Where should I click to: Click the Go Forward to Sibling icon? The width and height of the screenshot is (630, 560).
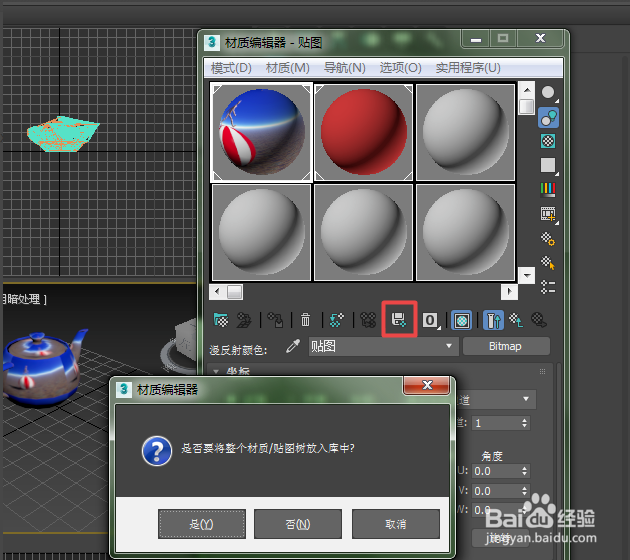539,320
